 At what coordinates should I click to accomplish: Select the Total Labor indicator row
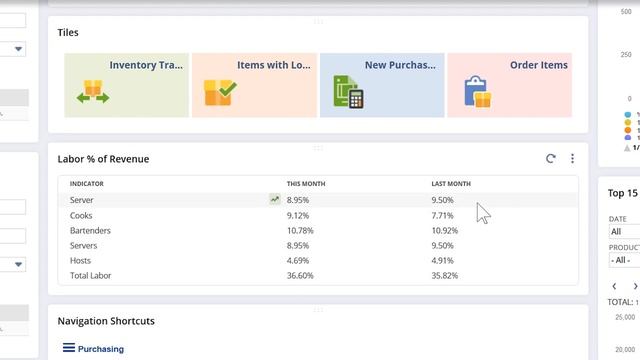coord(318,276)
